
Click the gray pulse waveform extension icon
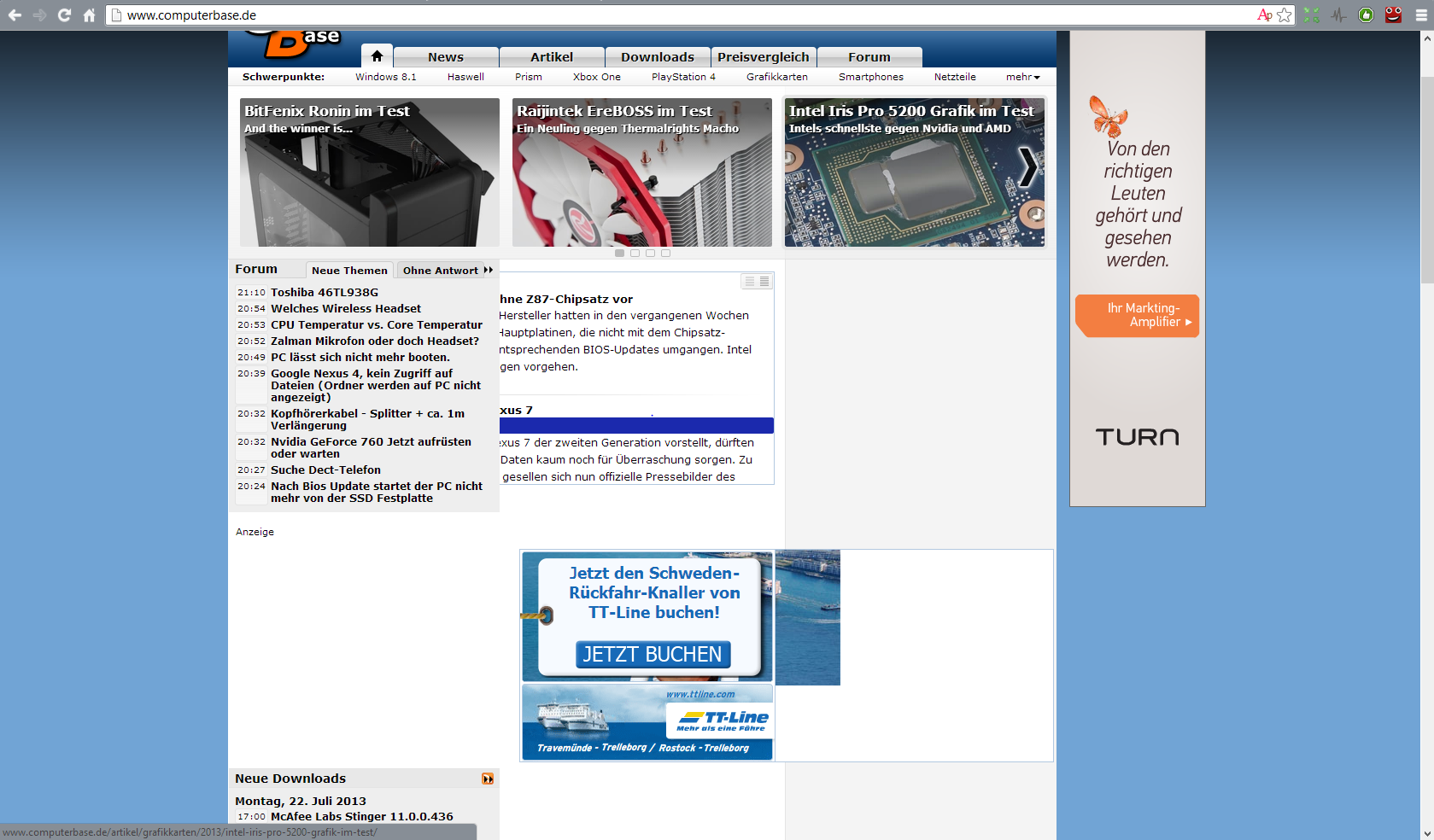click(1338, 15)
